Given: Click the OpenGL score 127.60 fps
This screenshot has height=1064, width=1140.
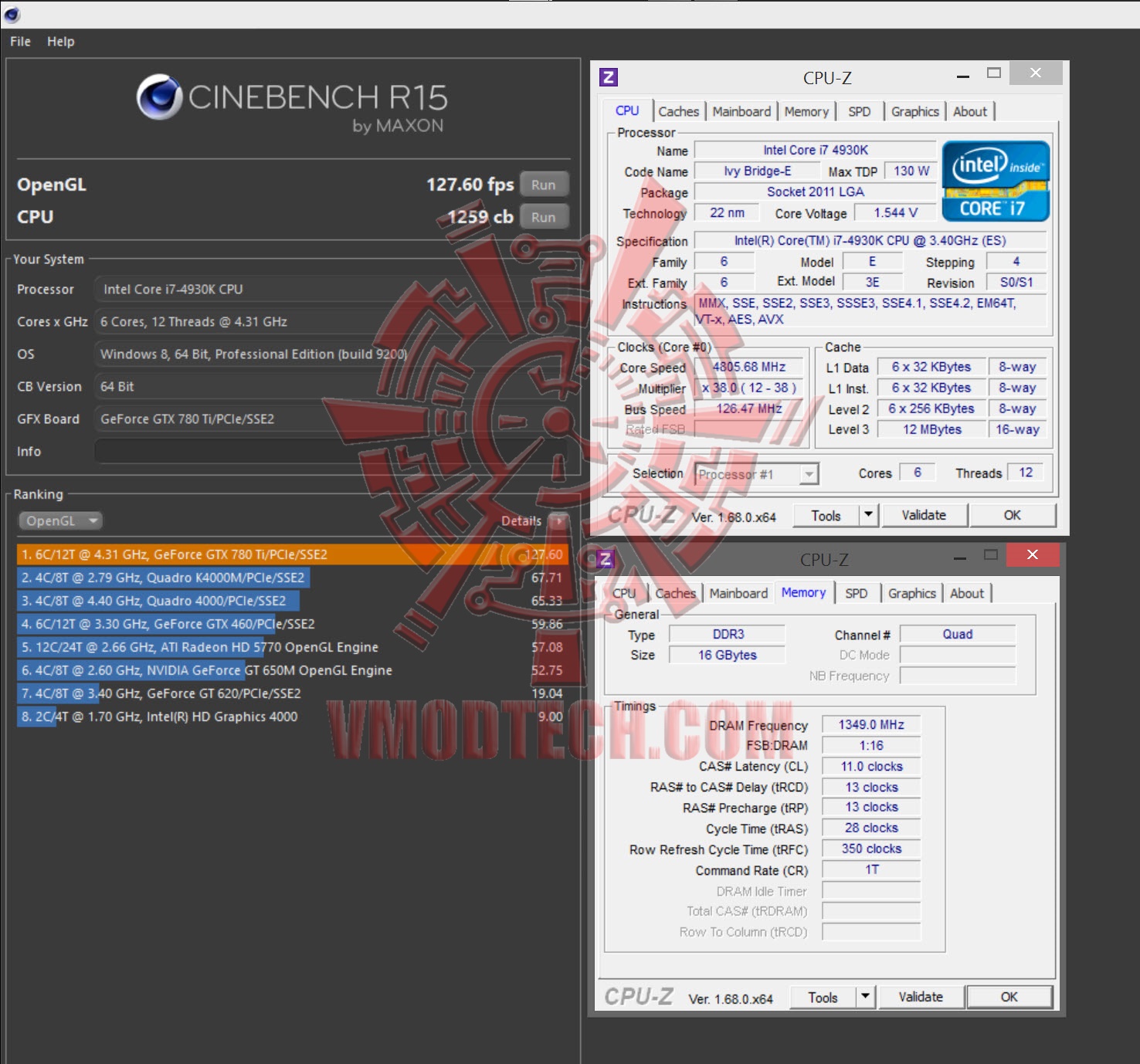Looking at the screenshot, I should (470, 185).
